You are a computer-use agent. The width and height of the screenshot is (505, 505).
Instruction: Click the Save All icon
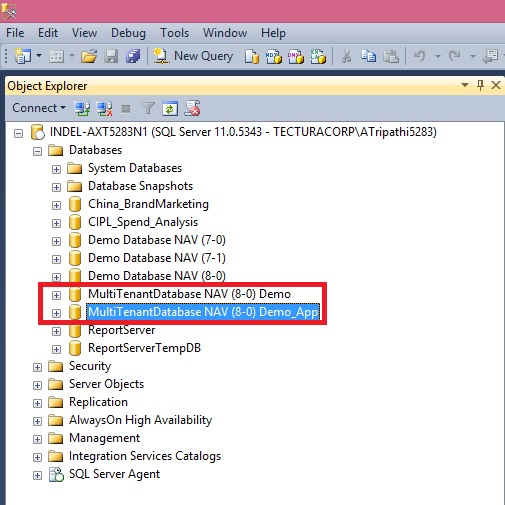[133, 56]
